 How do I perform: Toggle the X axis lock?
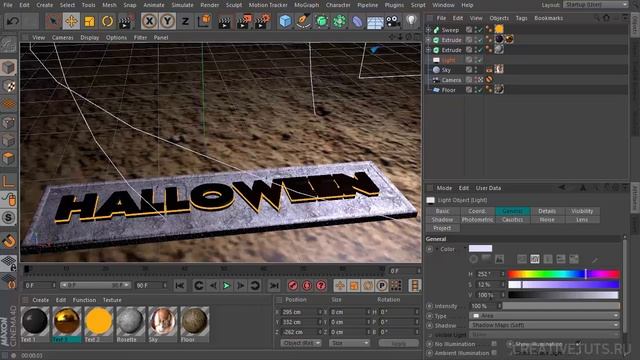(149, 21)
